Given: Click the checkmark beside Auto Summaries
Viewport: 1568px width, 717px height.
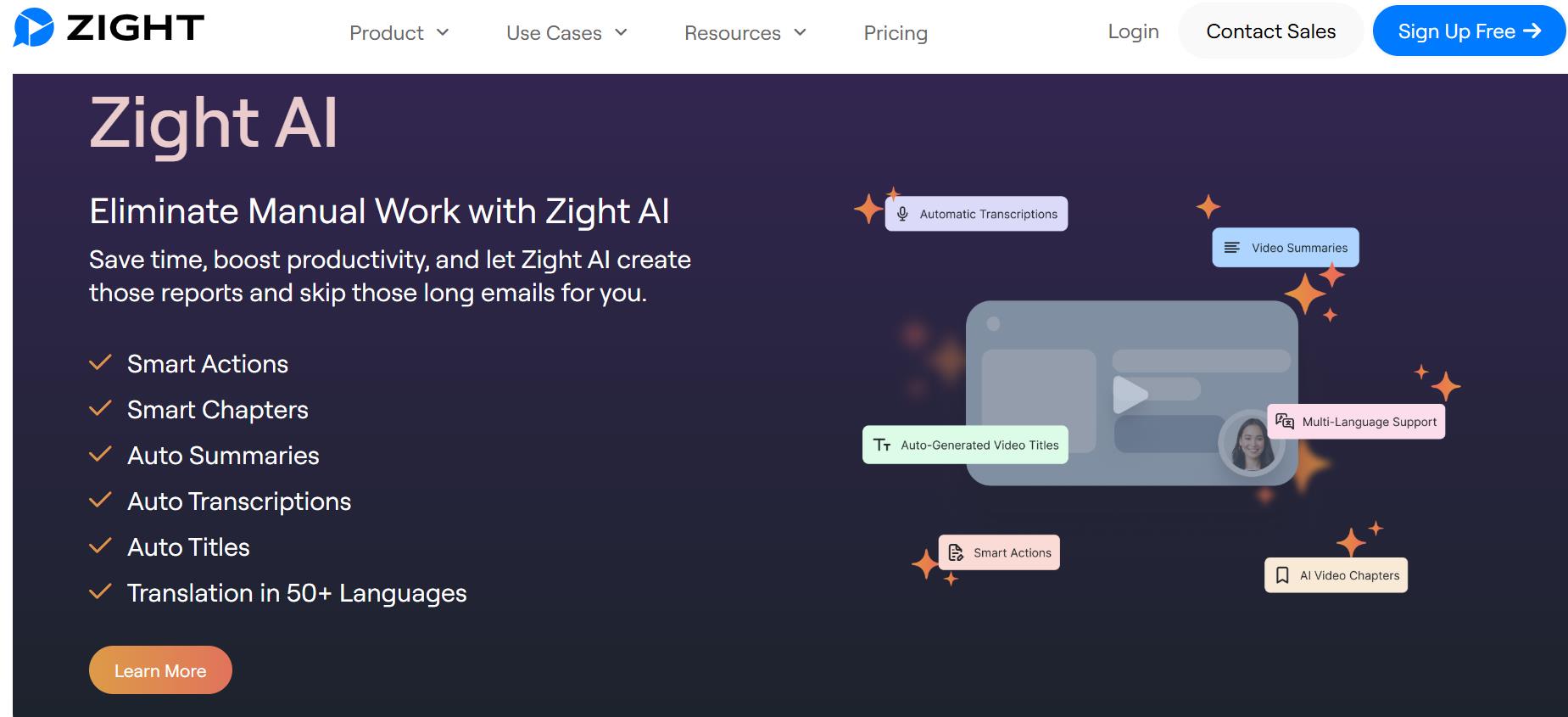Looking at the screenshot, I should pos(100,455).
